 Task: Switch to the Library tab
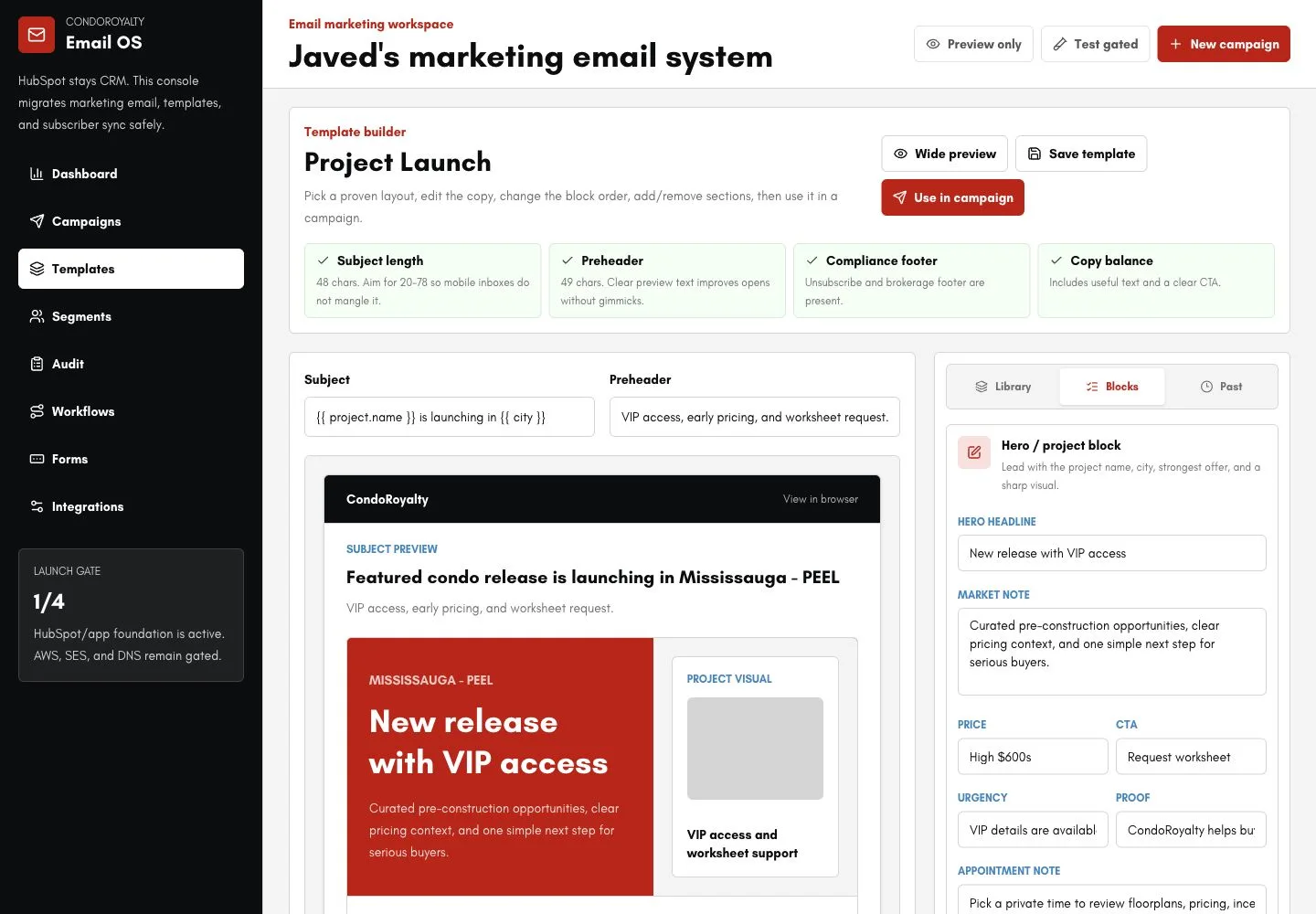(x=1003, y=387)
